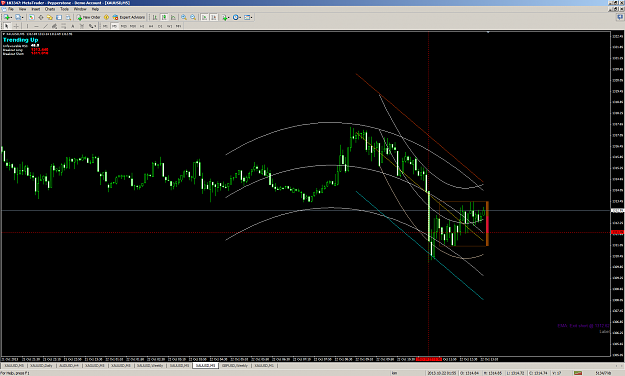Click the For Help, press F1 text
This screenshot has width=625, height=376.
pos(15,373)
